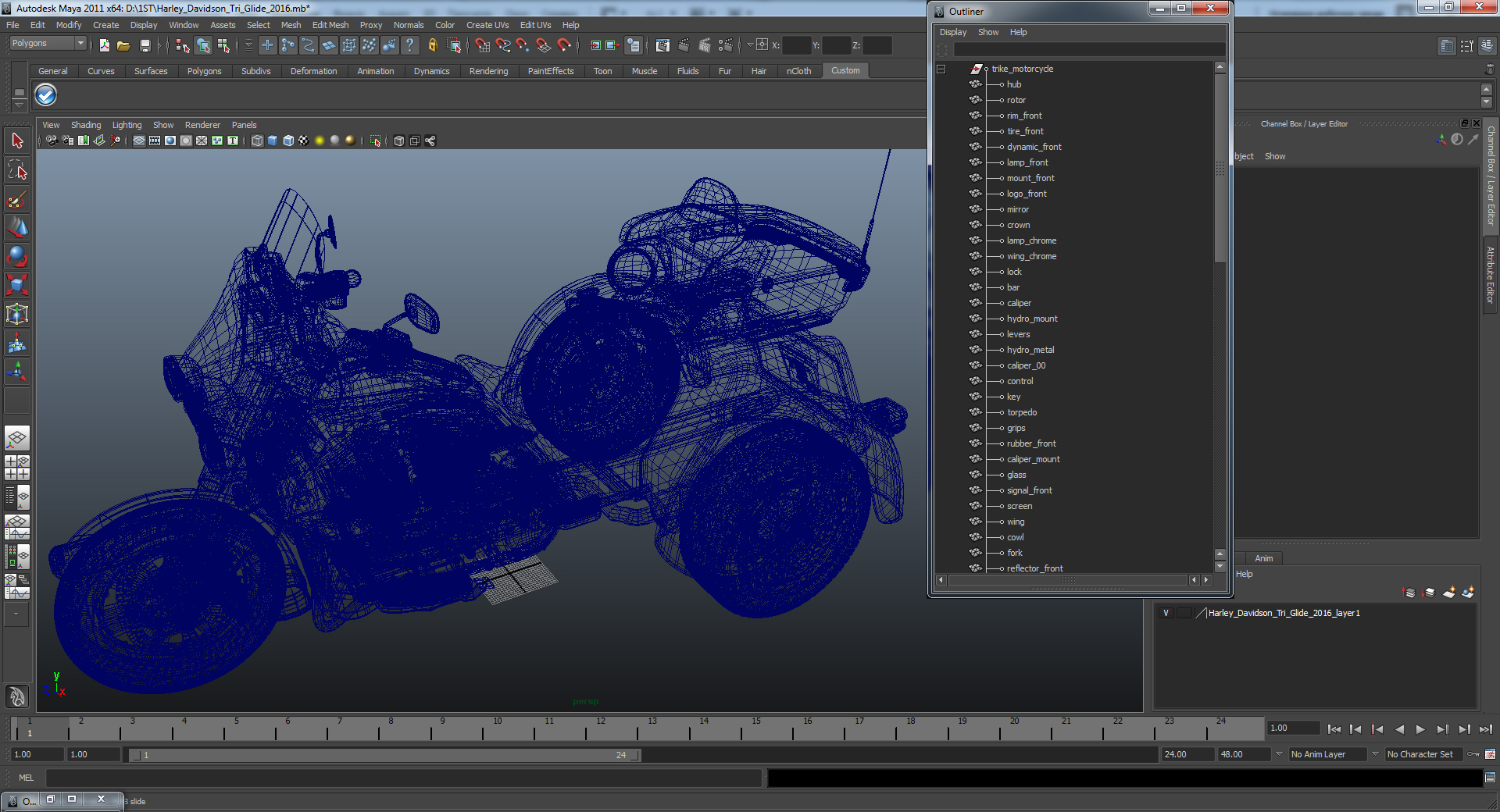This screenshot has height=812, width=1500.
Task: Collapse the trike_motorcycle tree node
Action: [x=941, y=69]
